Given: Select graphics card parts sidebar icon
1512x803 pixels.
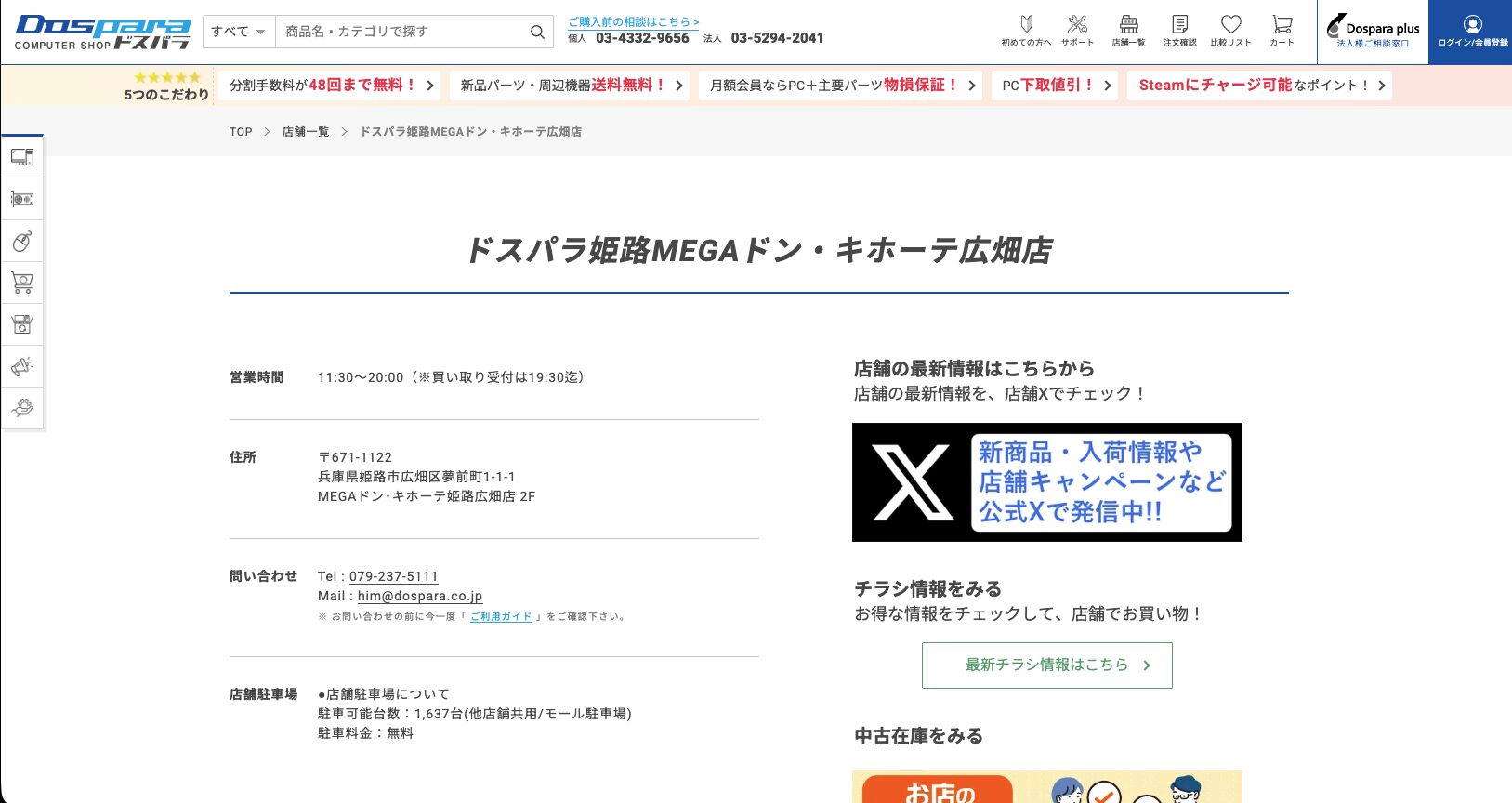Looking at the screenshot, I should click(x=22, y=199).
